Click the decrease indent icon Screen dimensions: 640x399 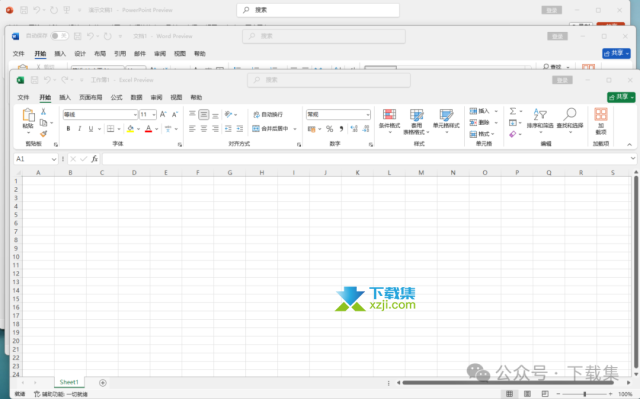coord(228,129)
